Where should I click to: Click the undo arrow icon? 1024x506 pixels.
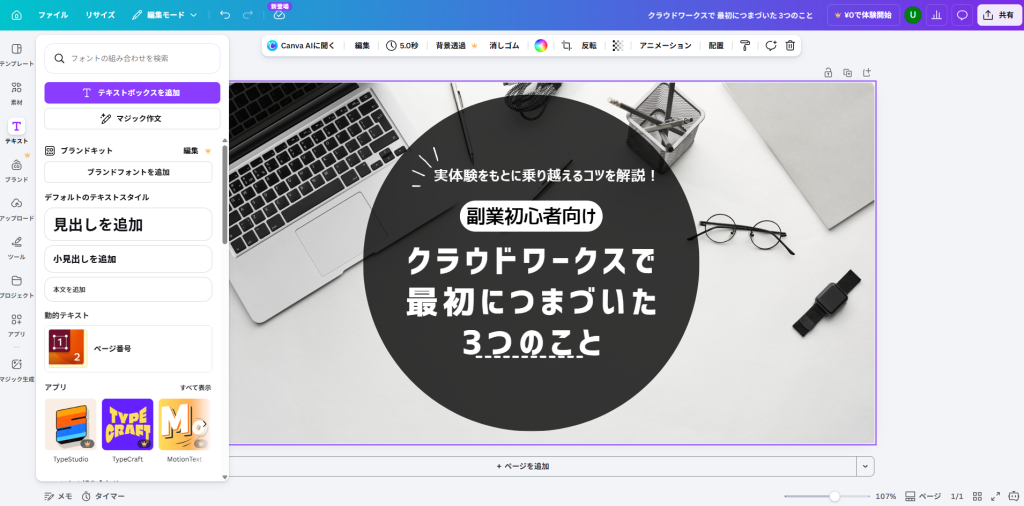click(x=225, y=14)
